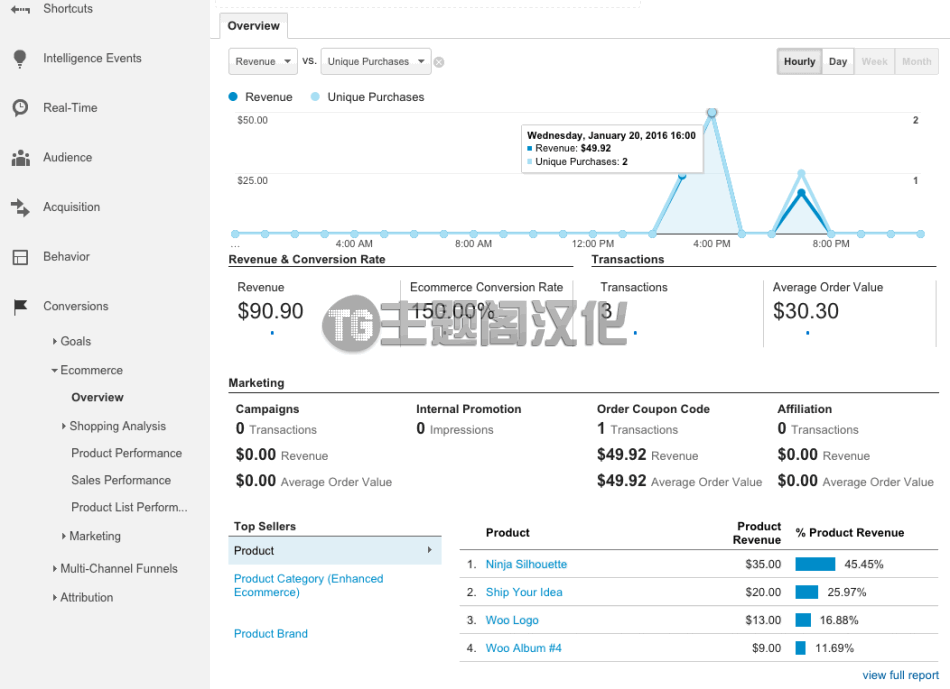
Task: Click the Affiliation heading
Action: click(805, 409)
